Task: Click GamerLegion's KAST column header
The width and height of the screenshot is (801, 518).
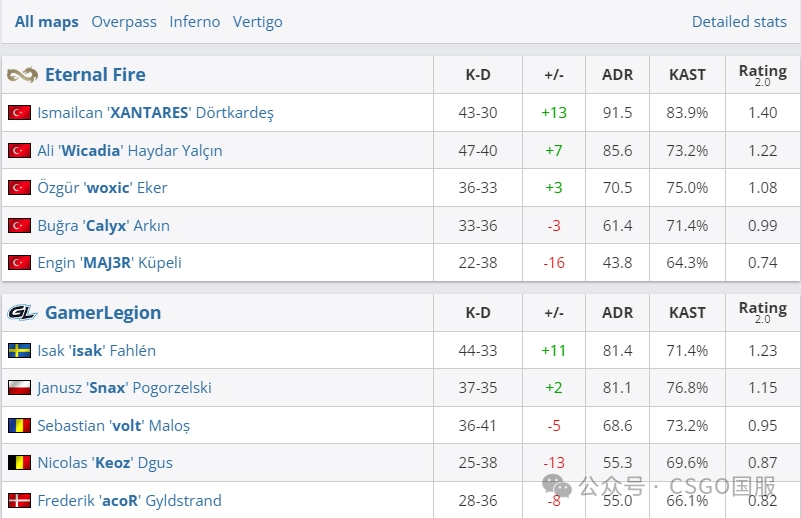Action: point(687,313)
